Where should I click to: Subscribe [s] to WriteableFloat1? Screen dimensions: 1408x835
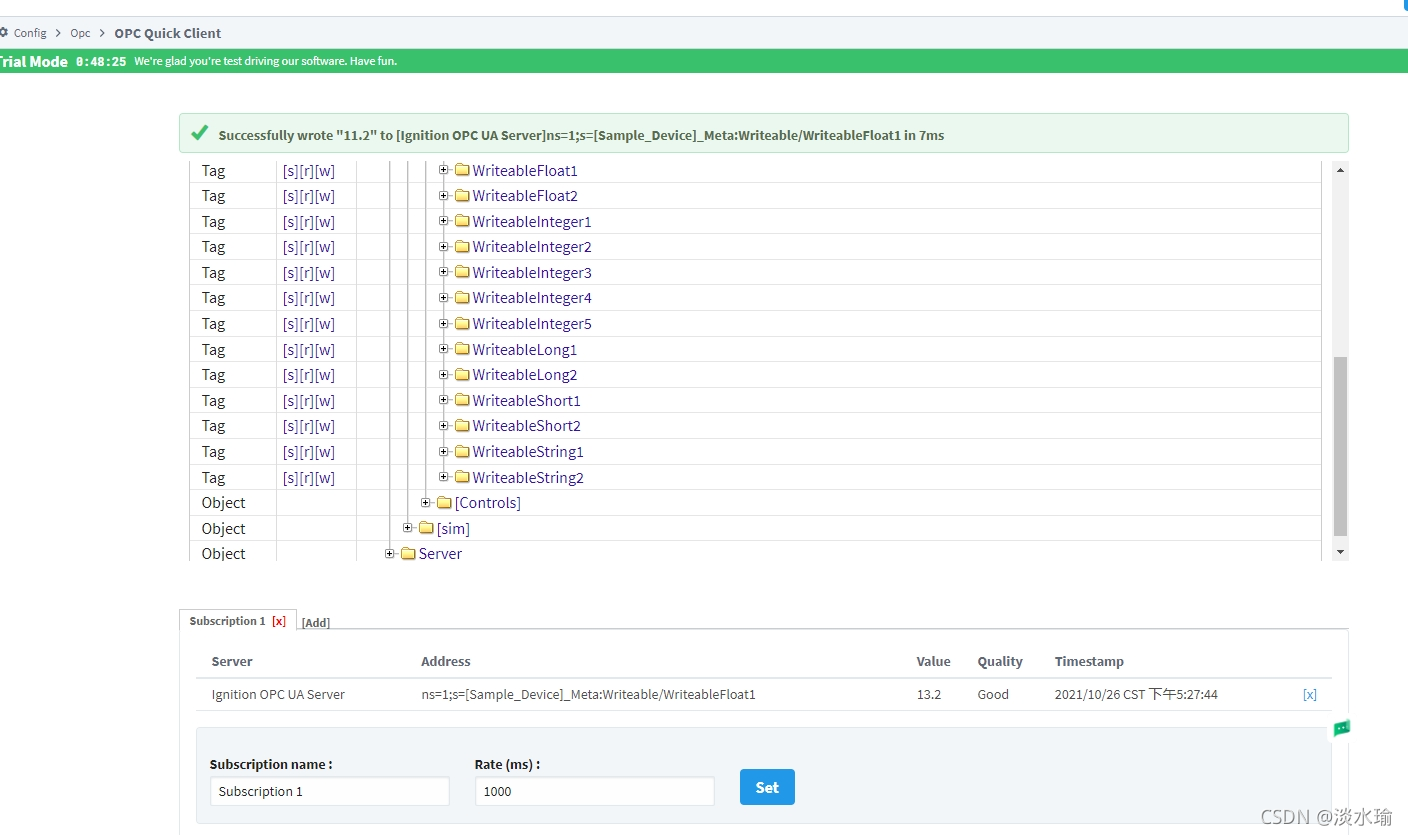(290, 171)
